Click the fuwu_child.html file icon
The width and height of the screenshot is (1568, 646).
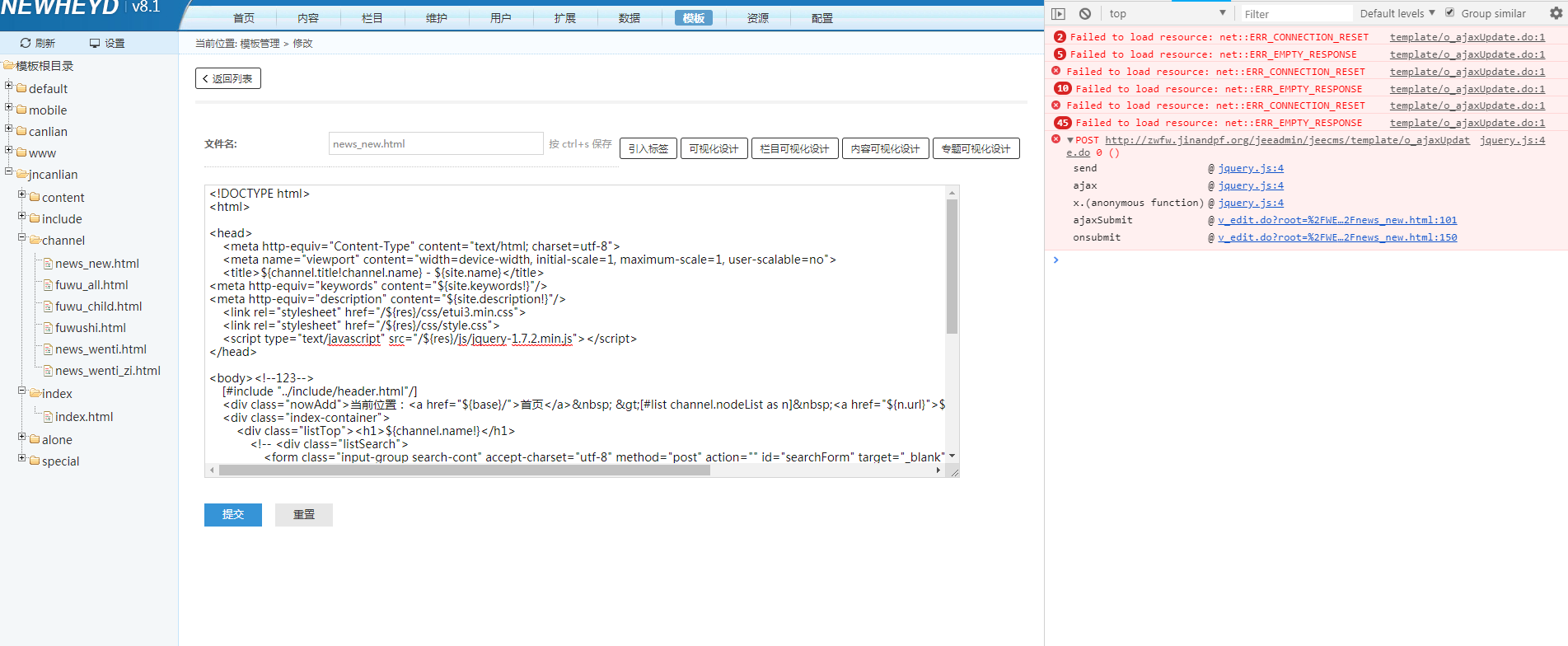tap(48, 307)
